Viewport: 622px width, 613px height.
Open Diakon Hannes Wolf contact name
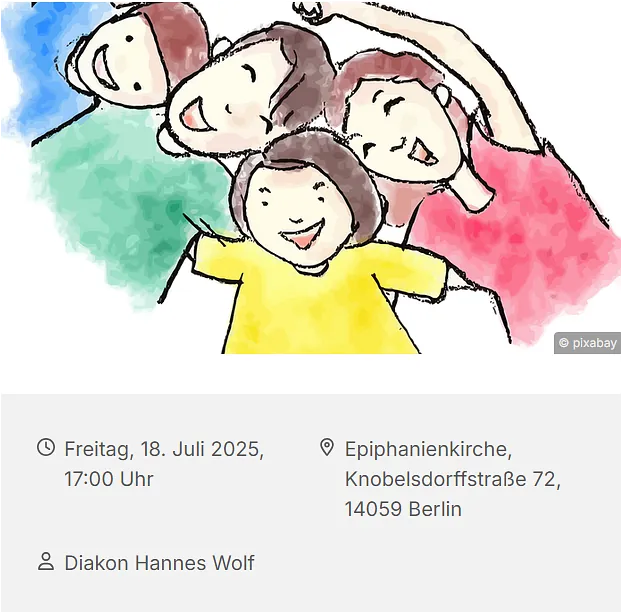[x=159, y=563]
